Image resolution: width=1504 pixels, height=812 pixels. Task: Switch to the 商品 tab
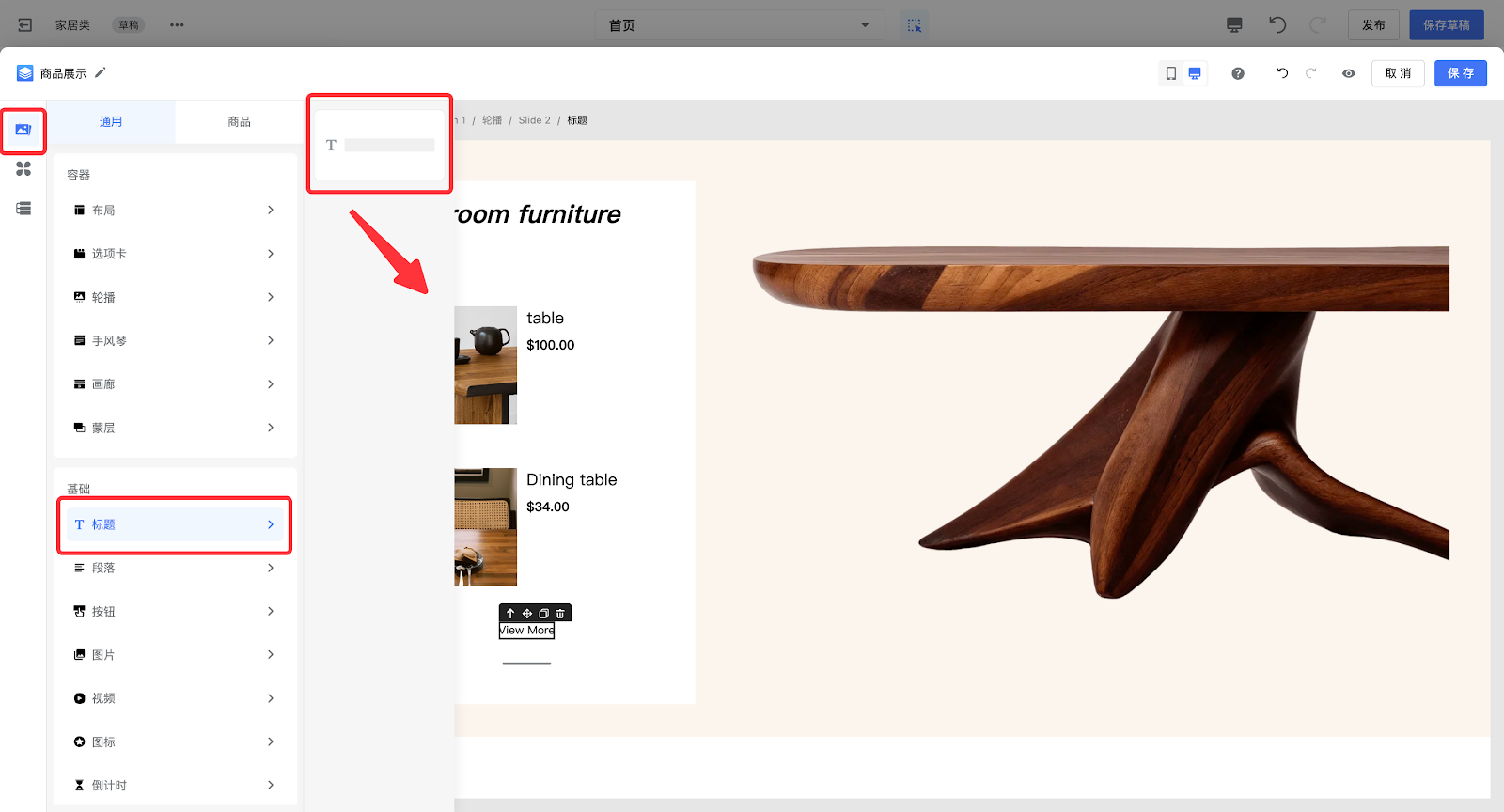239,122
